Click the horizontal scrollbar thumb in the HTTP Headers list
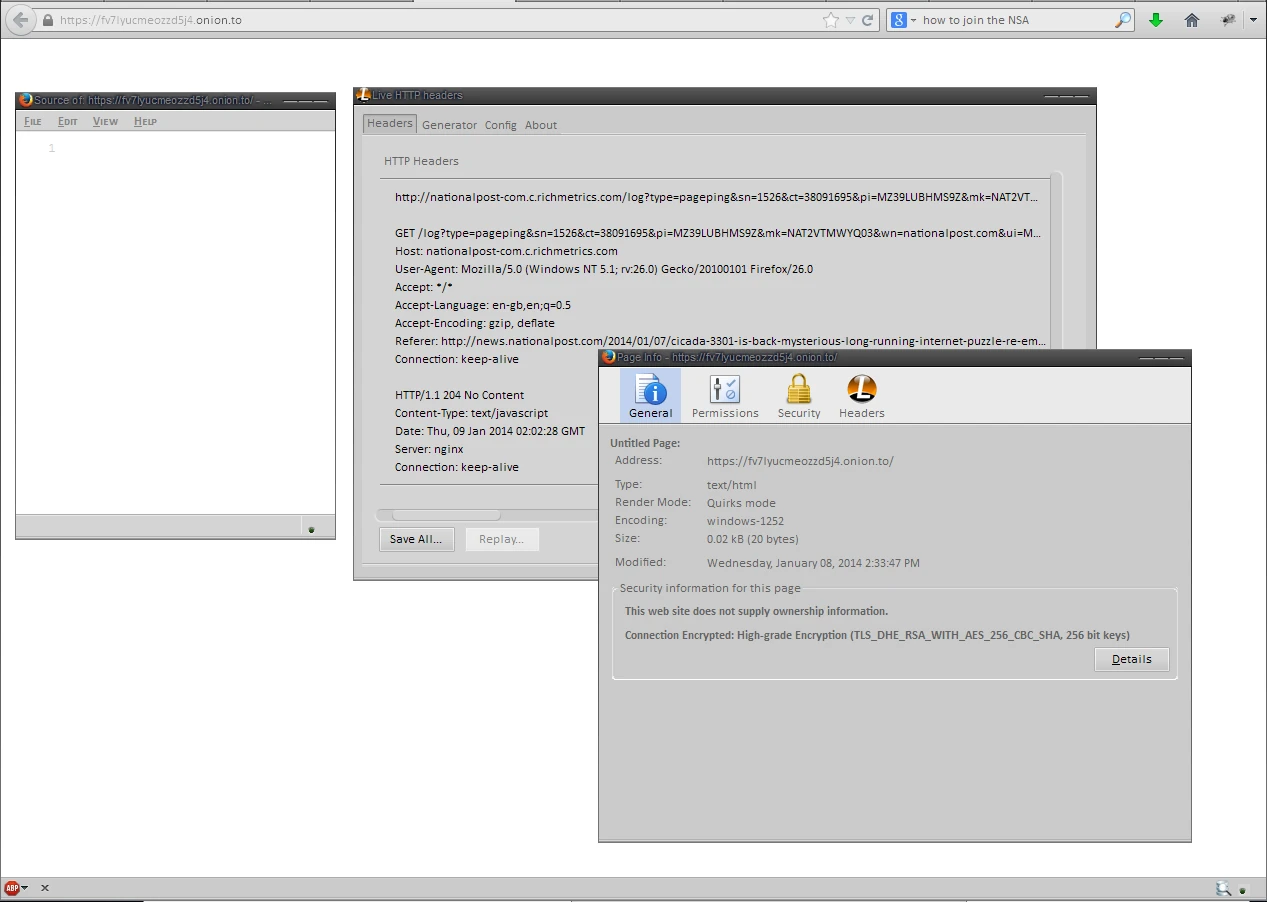Screen dimensions: 1269x902 tap(446, 515)
